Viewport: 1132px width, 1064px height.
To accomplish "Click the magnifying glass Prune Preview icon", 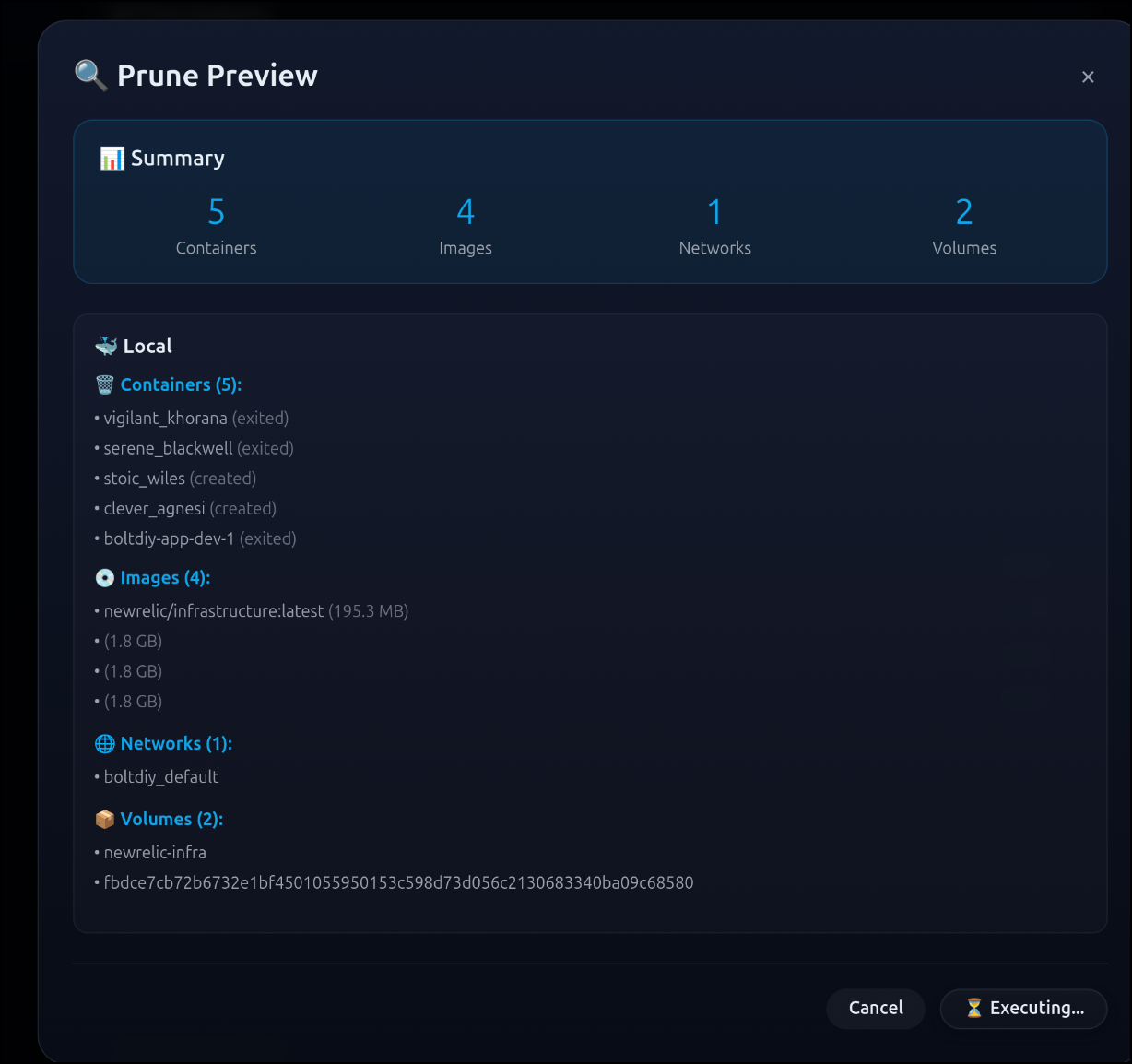I will (90, 75).
